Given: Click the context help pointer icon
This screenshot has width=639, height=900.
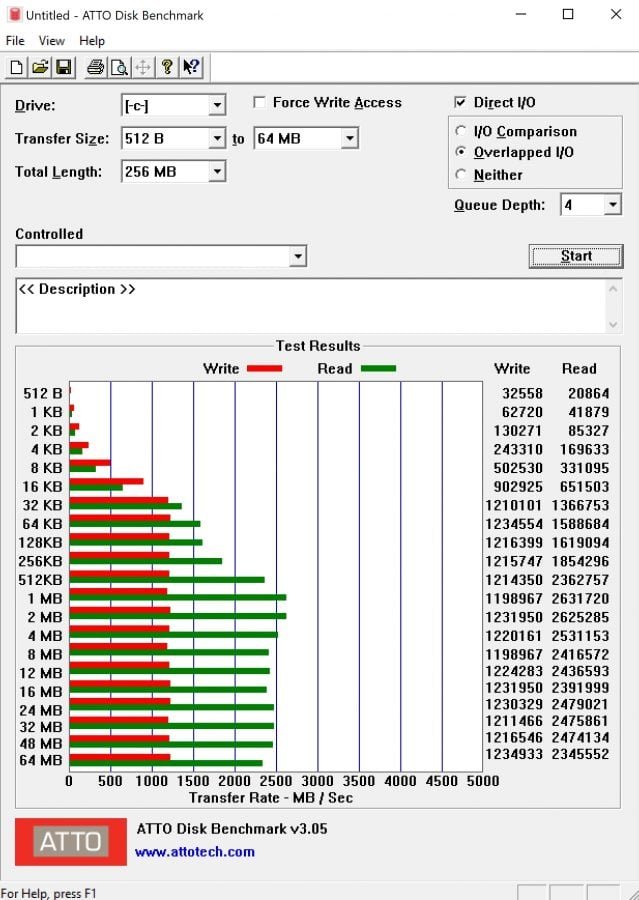Looking at the screenshot, I should (191, 67).
